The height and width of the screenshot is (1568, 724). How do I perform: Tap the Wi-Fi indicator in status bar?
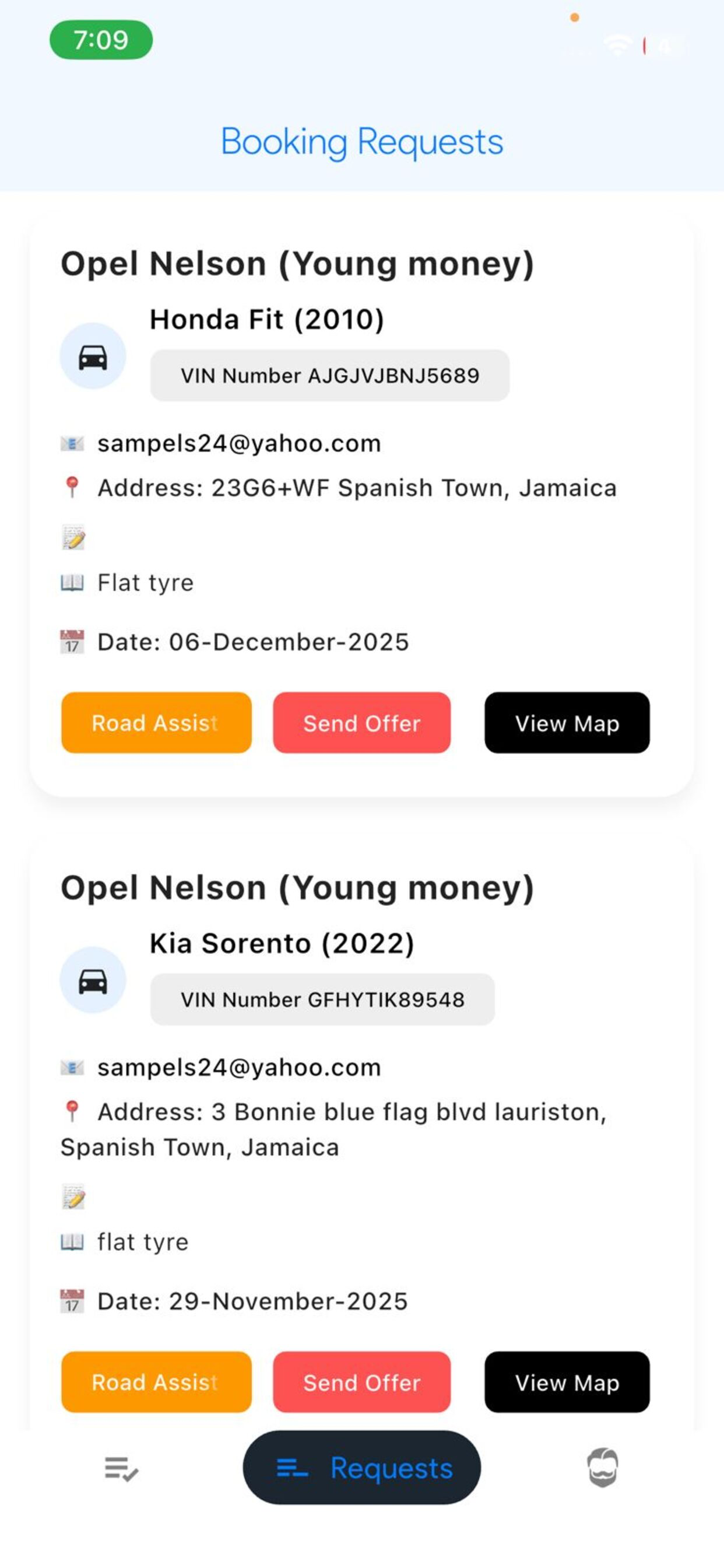(617, 45)
